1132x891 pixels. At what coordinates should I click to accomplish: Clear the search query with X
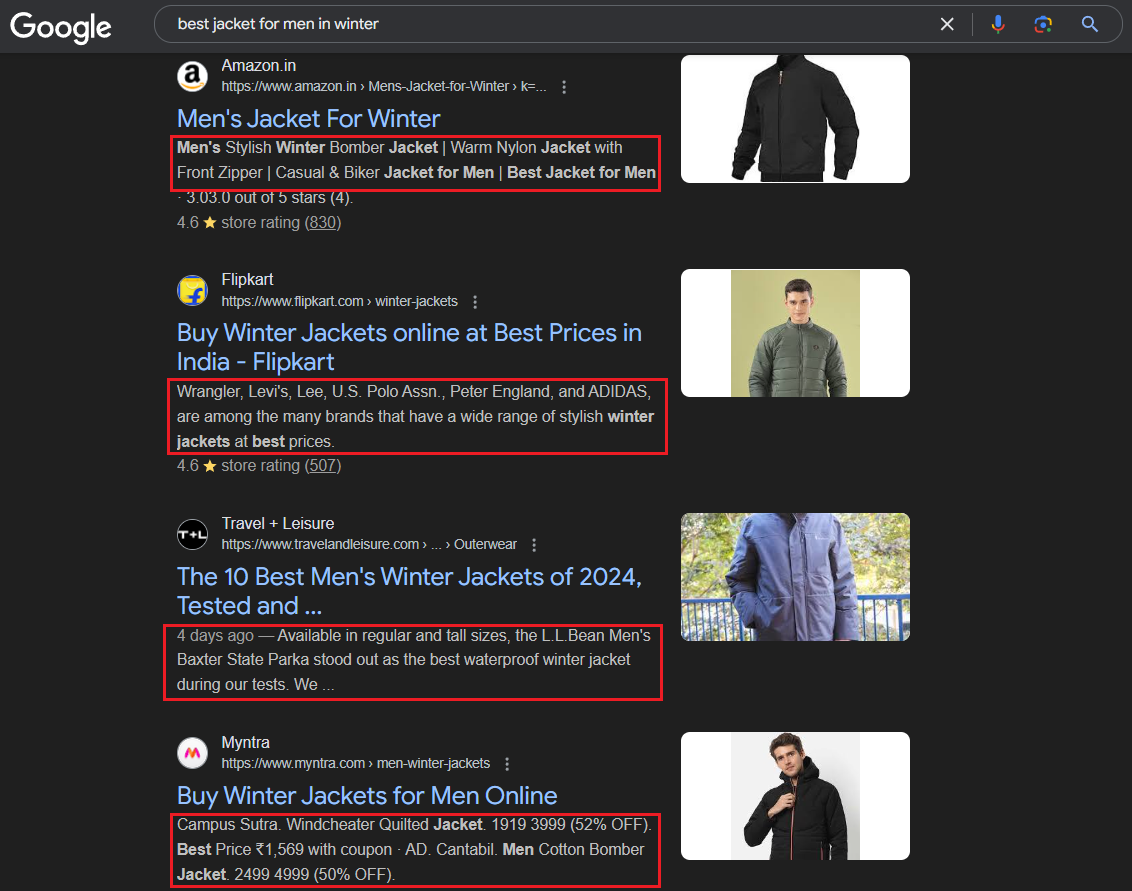tap(947, 25)
